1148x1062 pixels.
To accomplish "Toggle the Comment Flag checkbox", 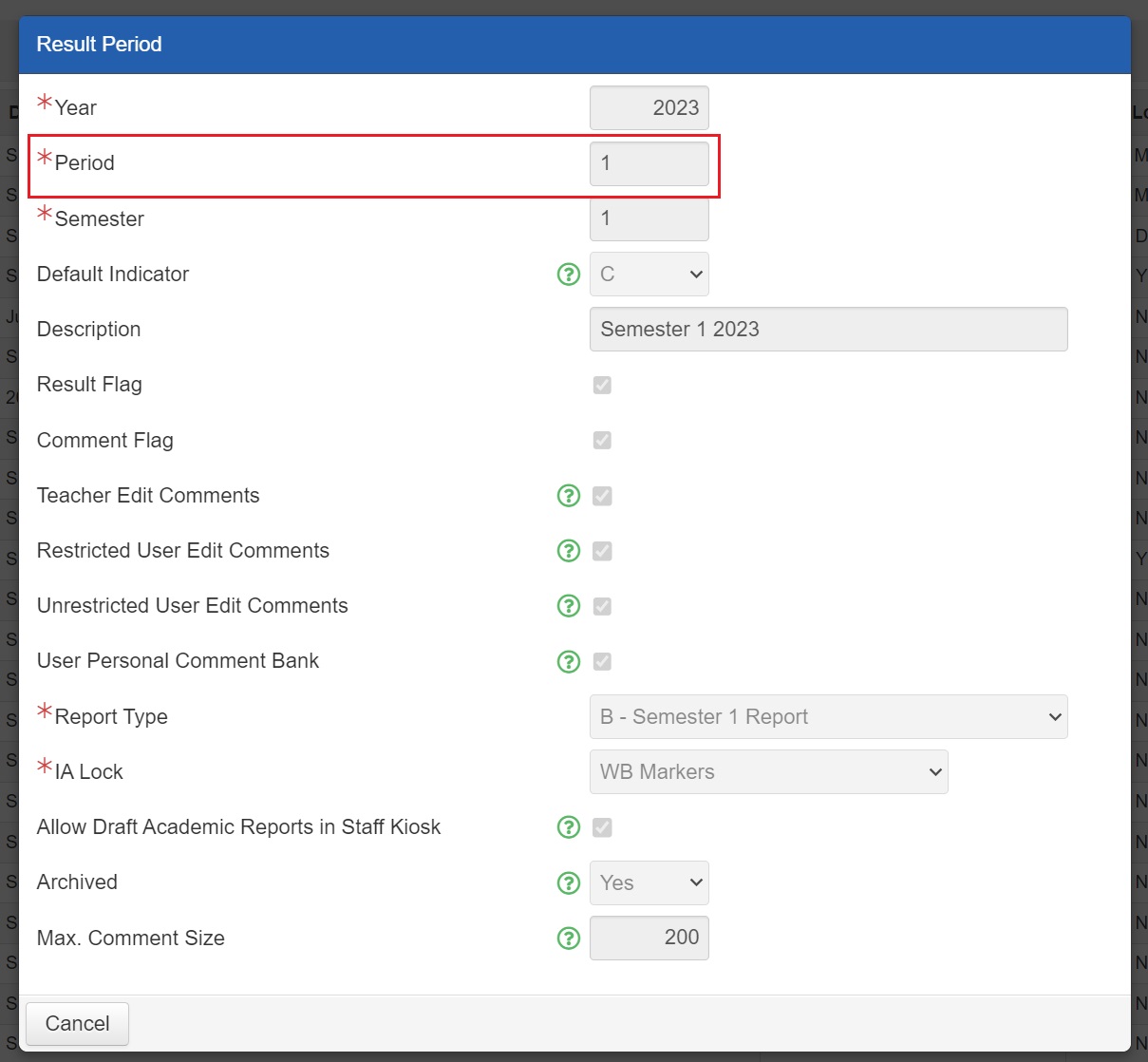I will (x=602, y=440).
